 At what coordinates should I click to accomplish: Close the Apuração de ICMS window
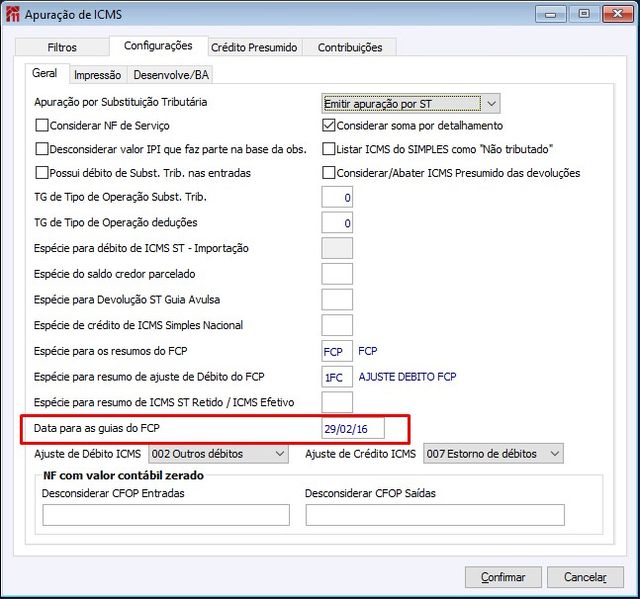(618, 14)
